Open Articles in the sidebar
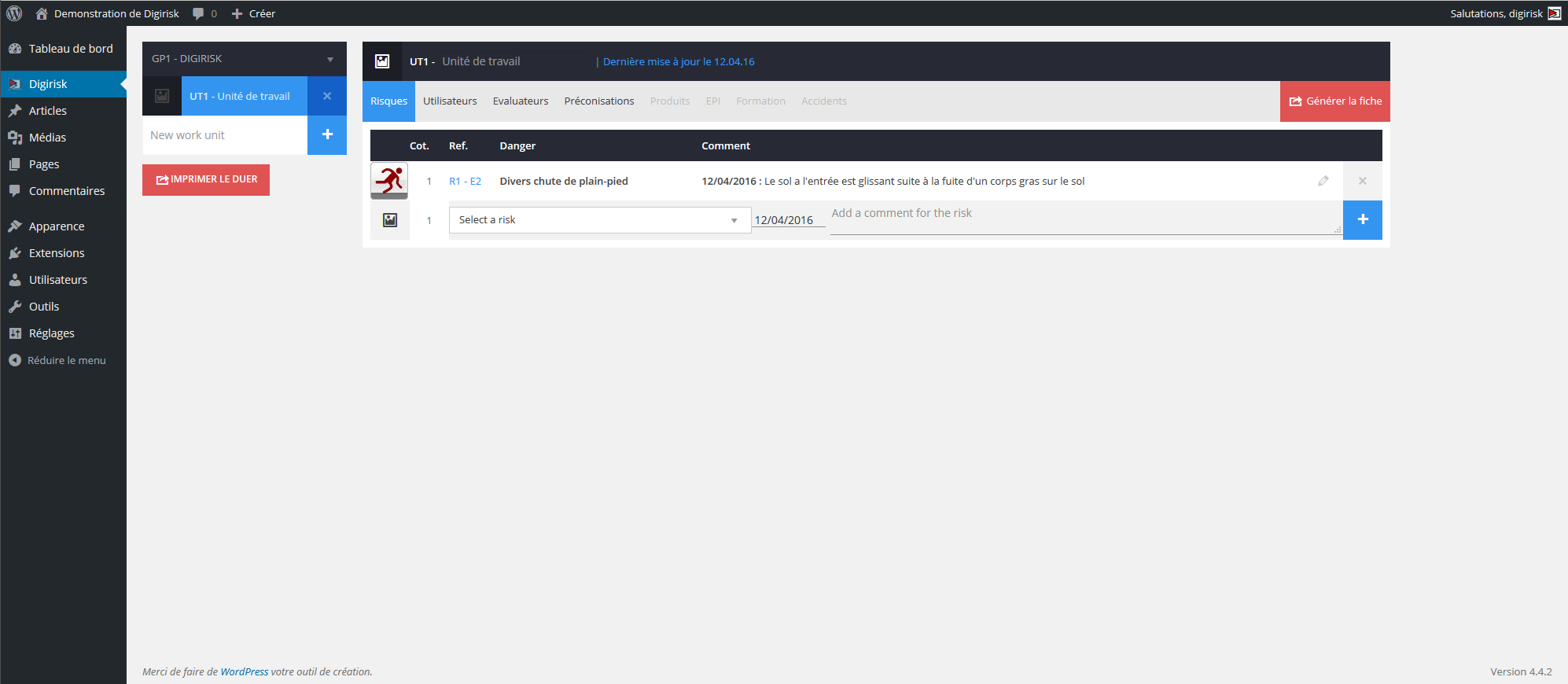Screen dimensions: 1568x684 63,111
